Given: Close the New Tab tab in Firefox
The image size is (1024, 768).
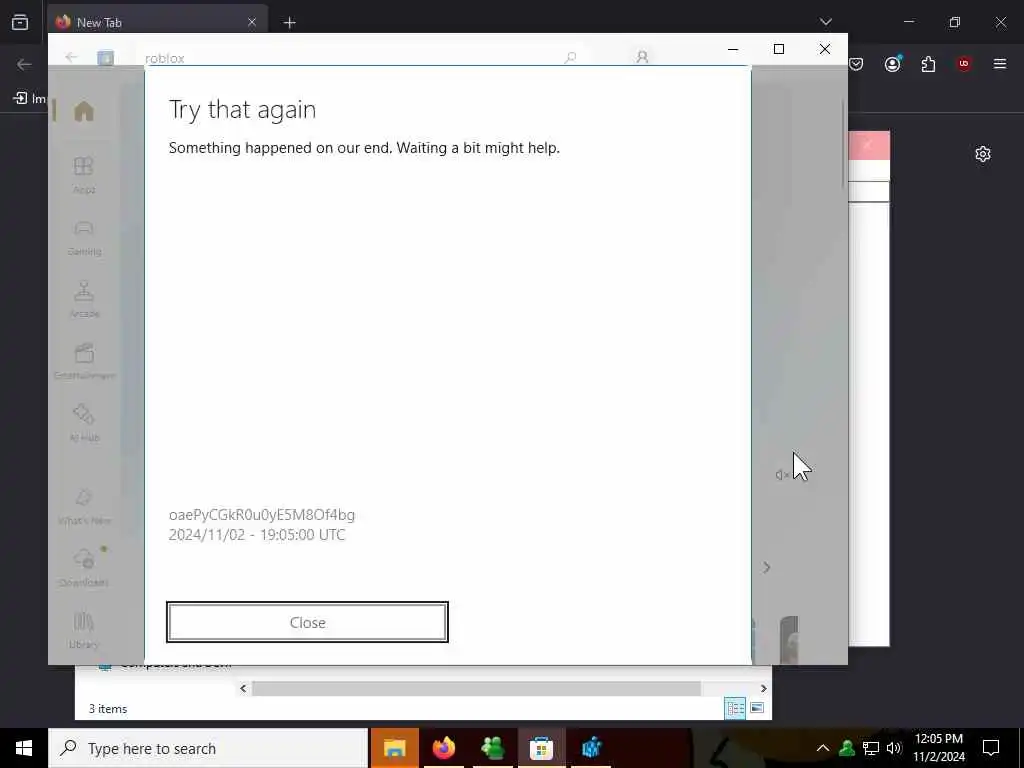Looking at the screenshot, I should (x=252, y=22).
